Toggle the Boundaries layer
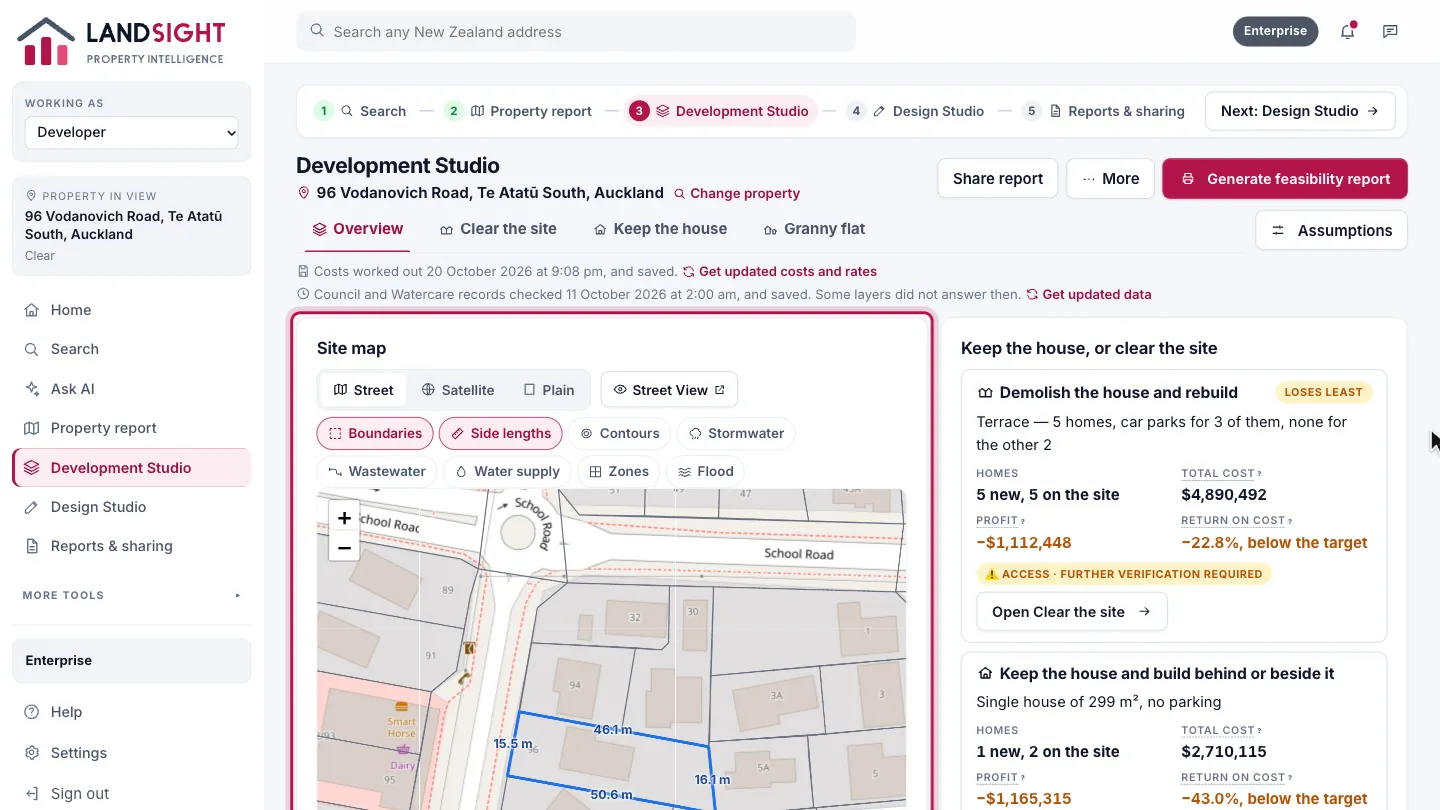 click(375, 433)
